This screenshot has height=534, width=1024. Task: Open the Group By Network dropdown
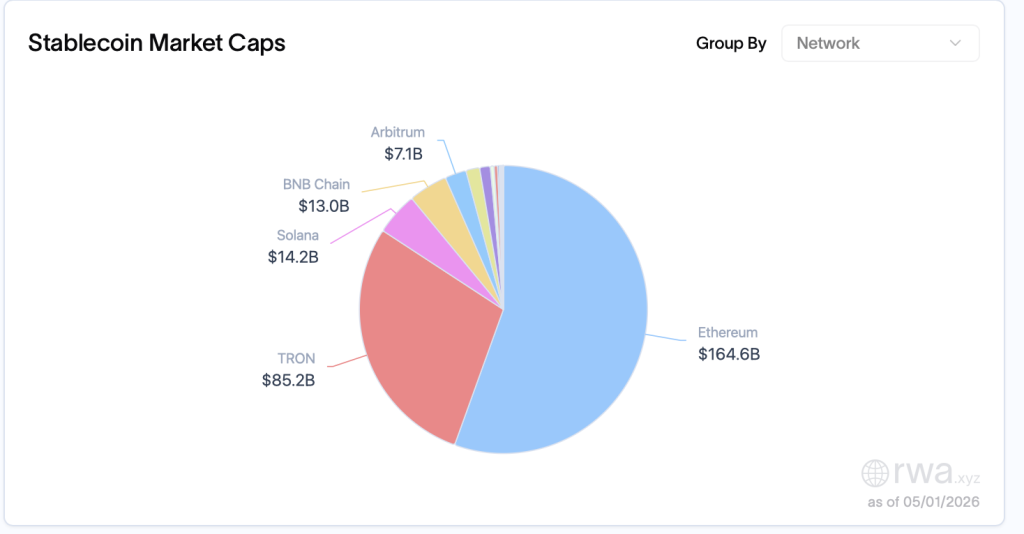click(880, 43)
